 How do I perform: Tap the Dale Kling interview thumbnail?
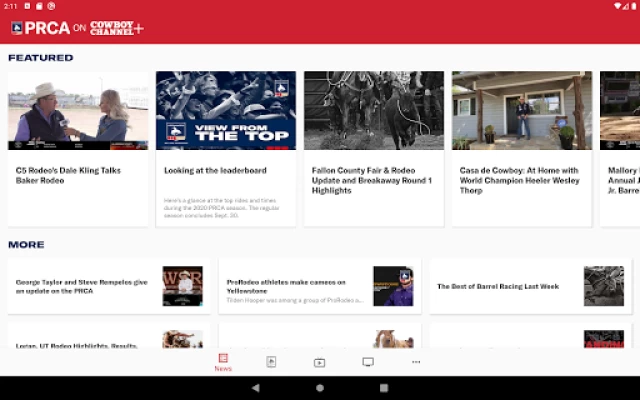[x=78, y=110]
